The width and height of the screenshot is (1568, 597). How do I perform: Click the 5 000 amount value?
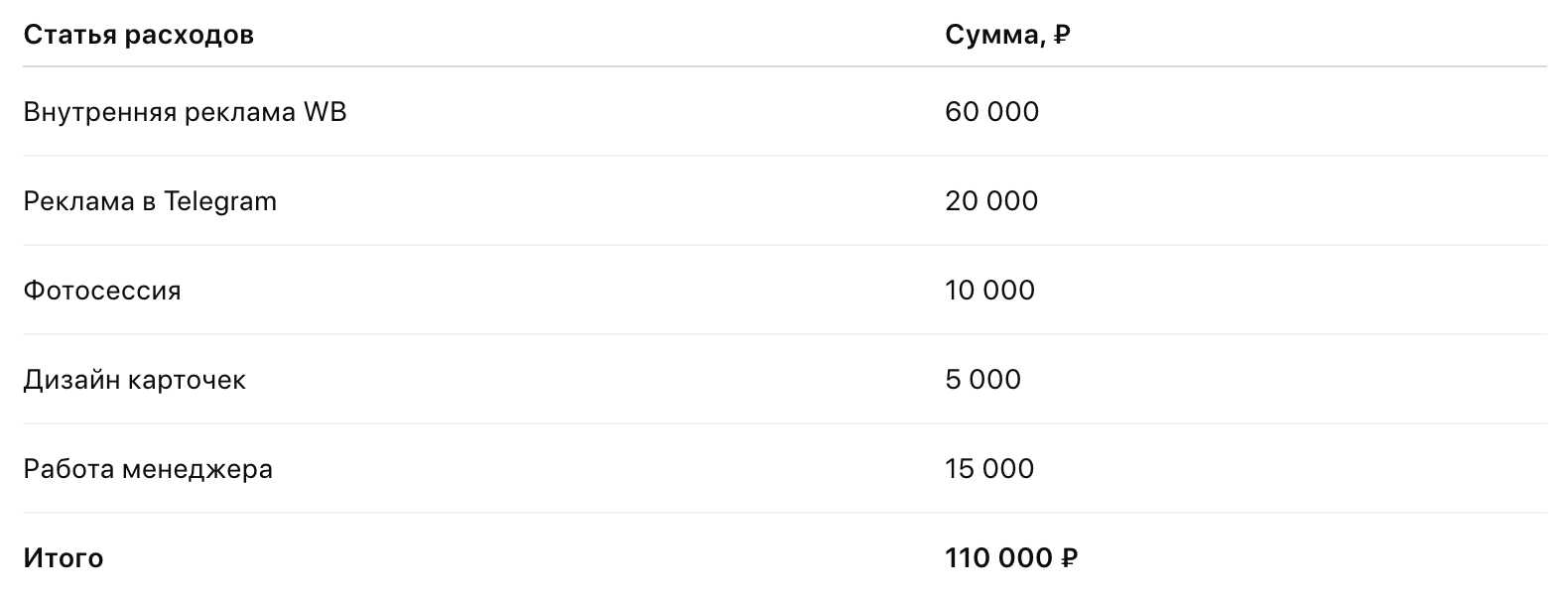tap(982, 380)
